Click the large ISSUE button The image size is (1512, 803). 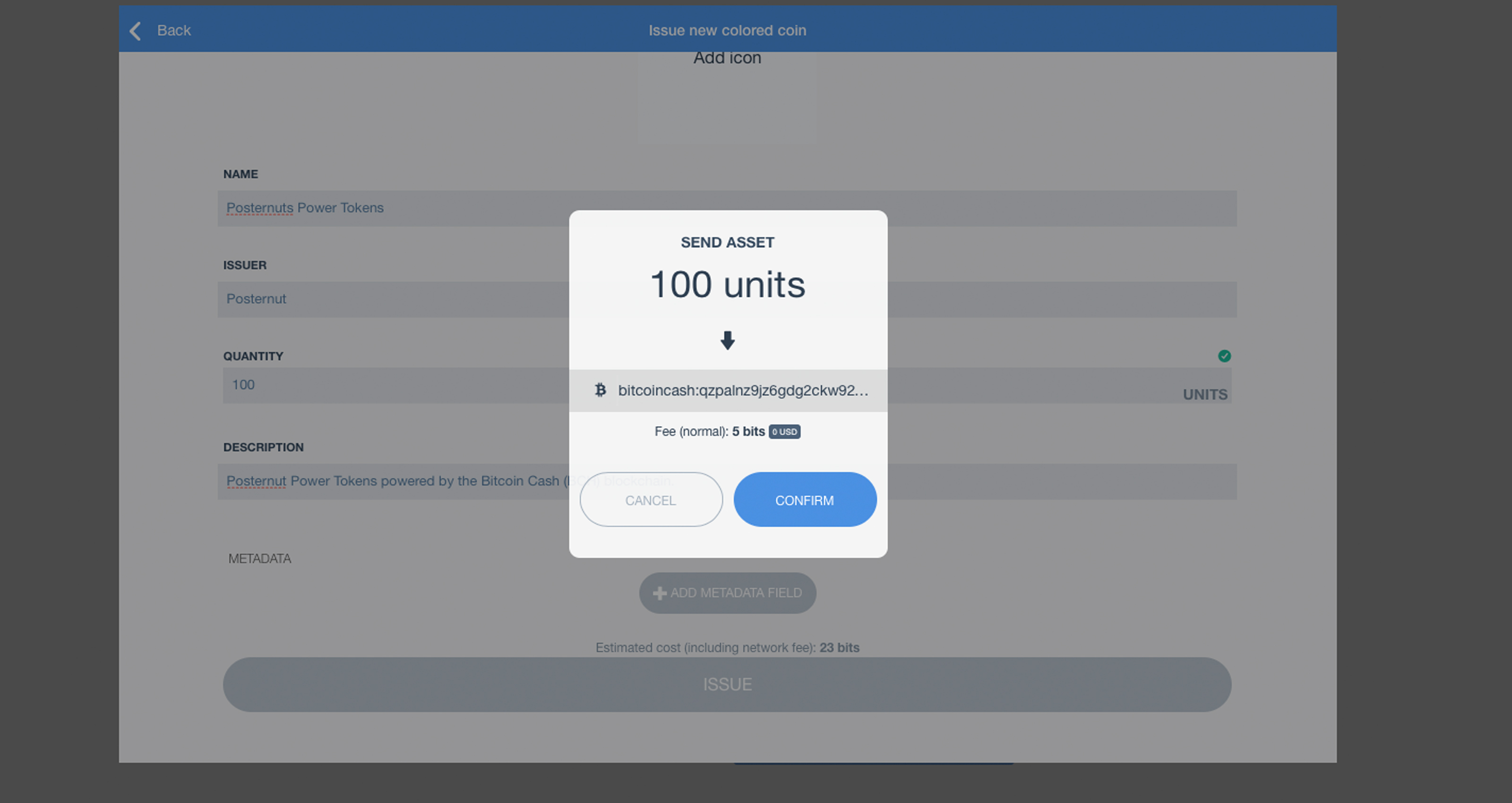(727, 685)
